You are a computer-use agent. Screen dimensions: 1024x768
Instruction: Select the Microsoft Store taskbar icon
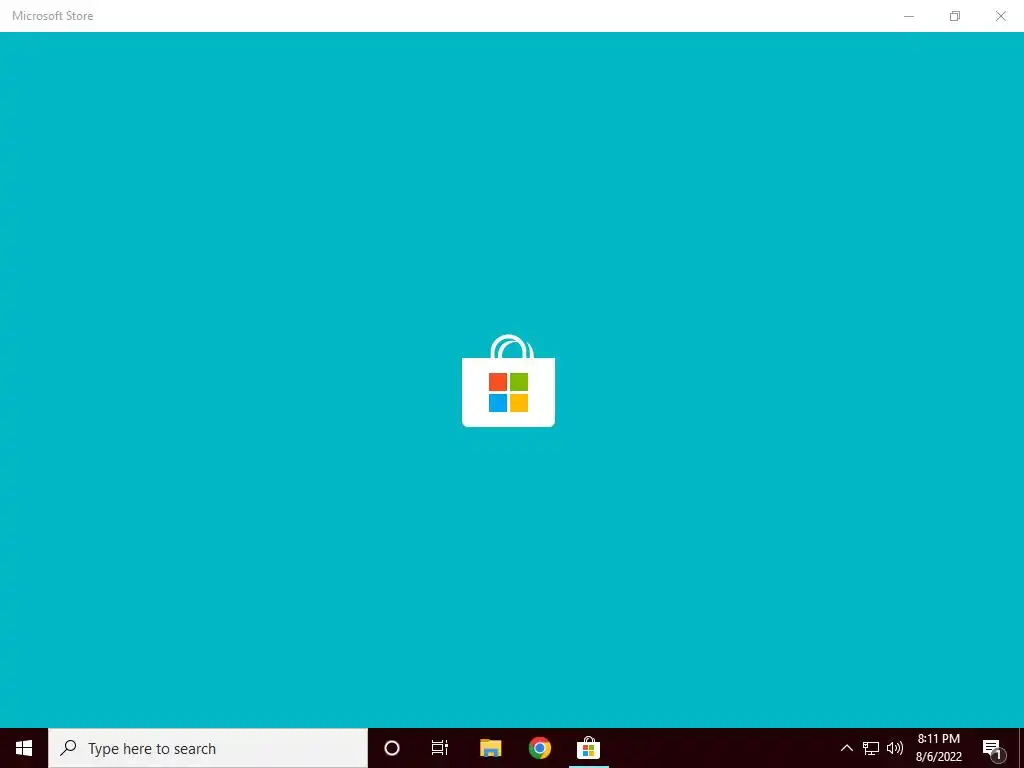pos(588,748)
